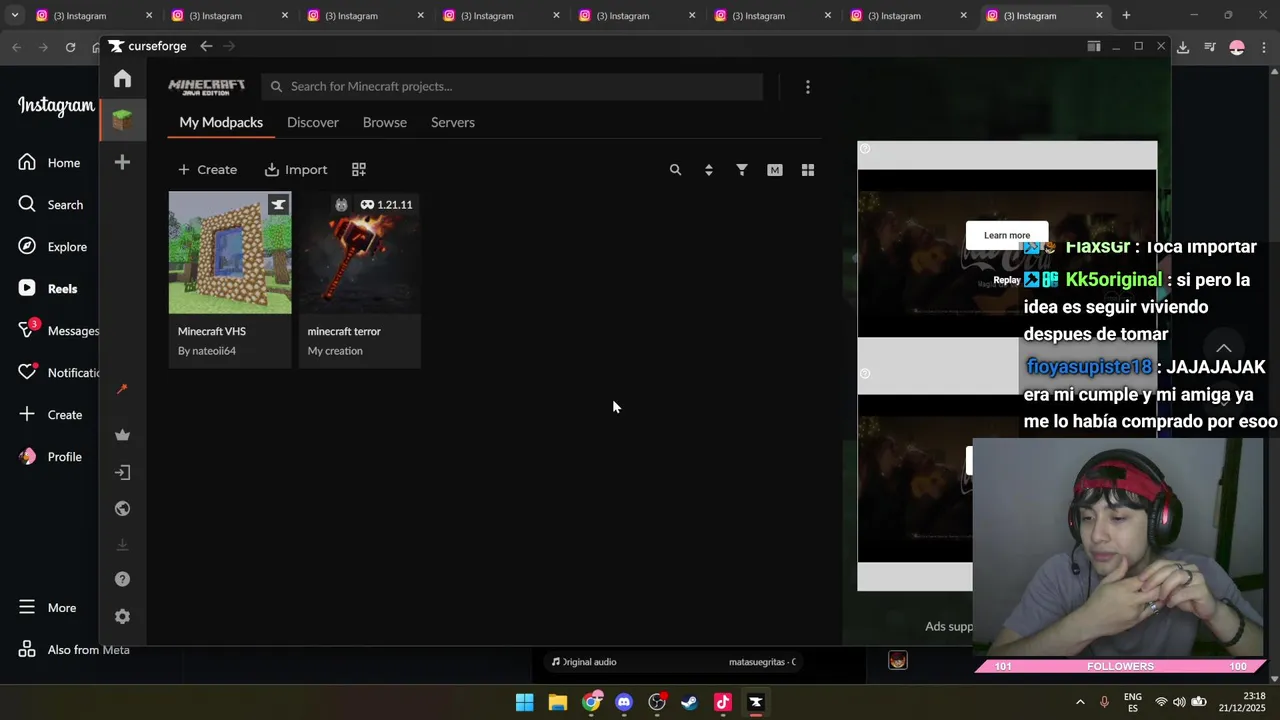Click the modpack search magnifier icon

[x=675, y=170]
